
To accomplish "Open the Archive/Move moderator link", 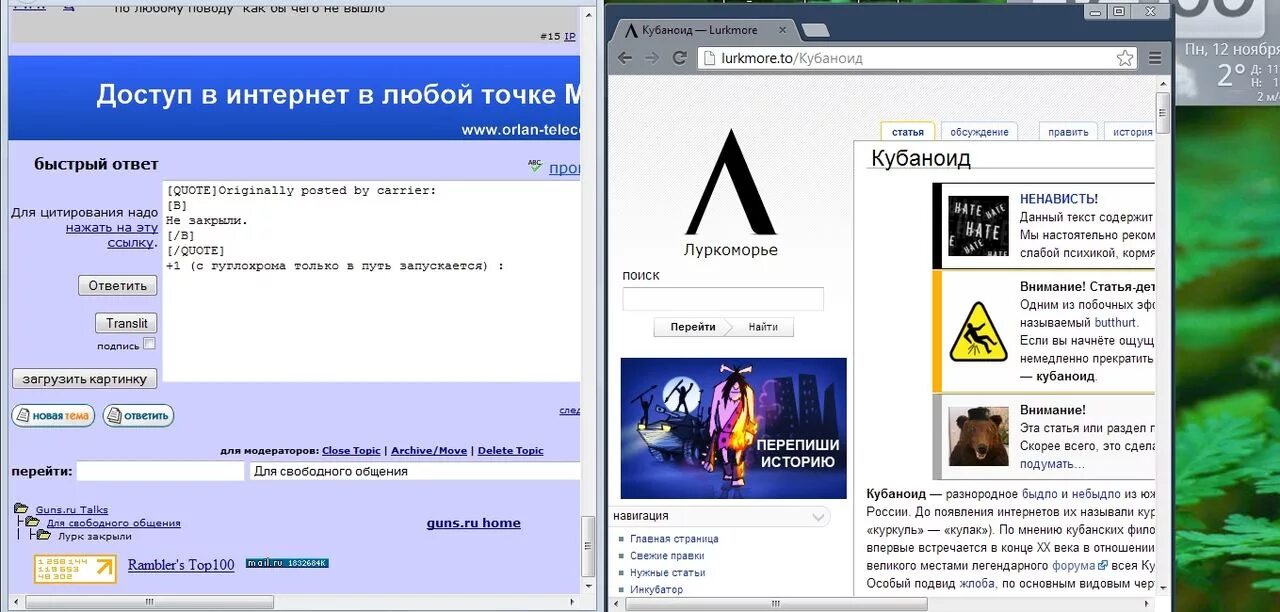I will tap(429, 451).
